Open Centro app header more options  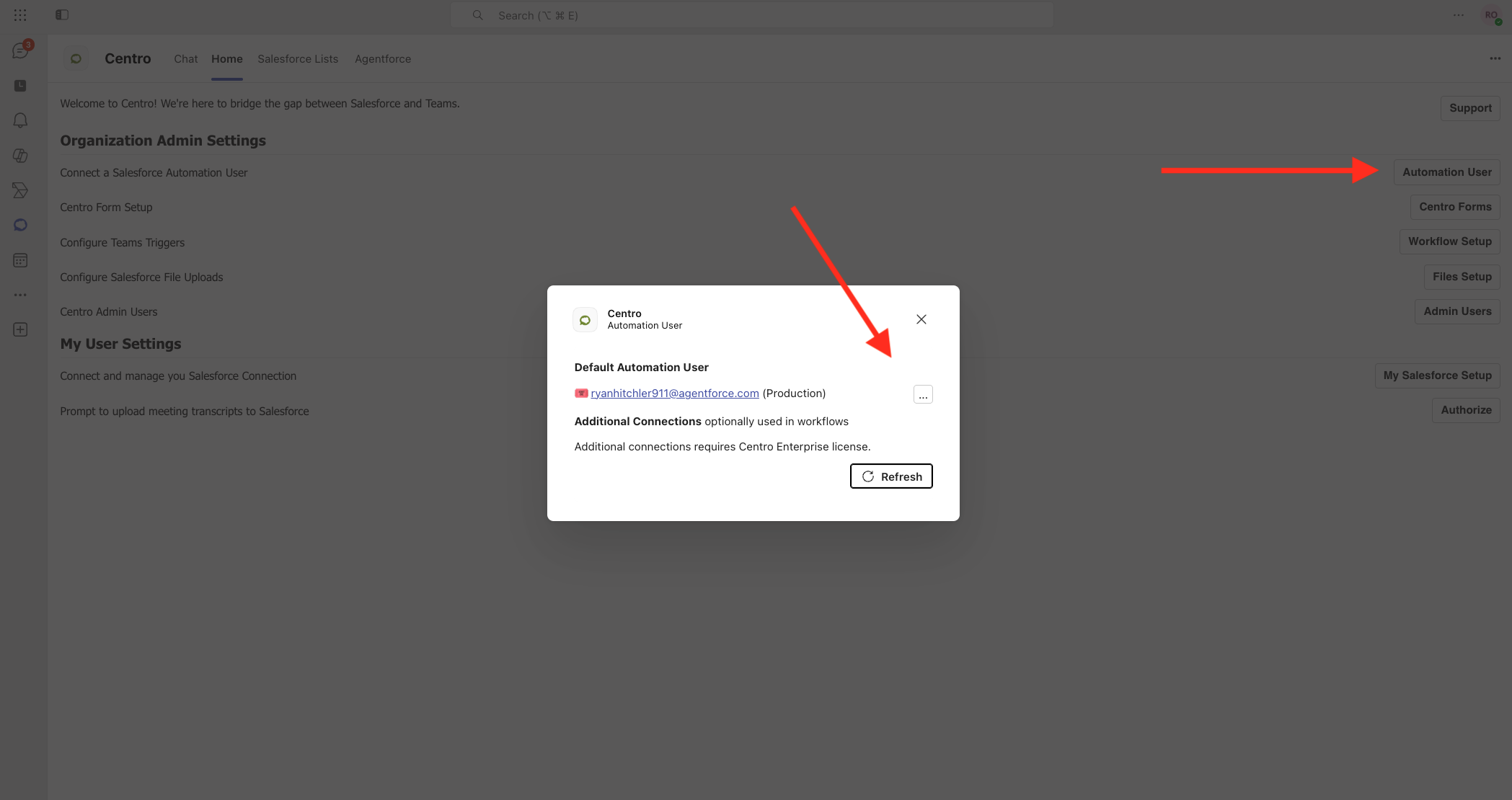click(1495, 58)
